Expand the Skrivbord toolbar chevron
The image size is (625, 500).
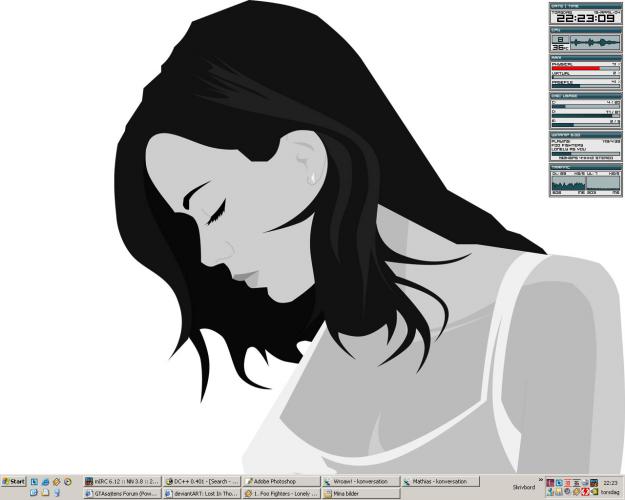(x=540, y=479)
